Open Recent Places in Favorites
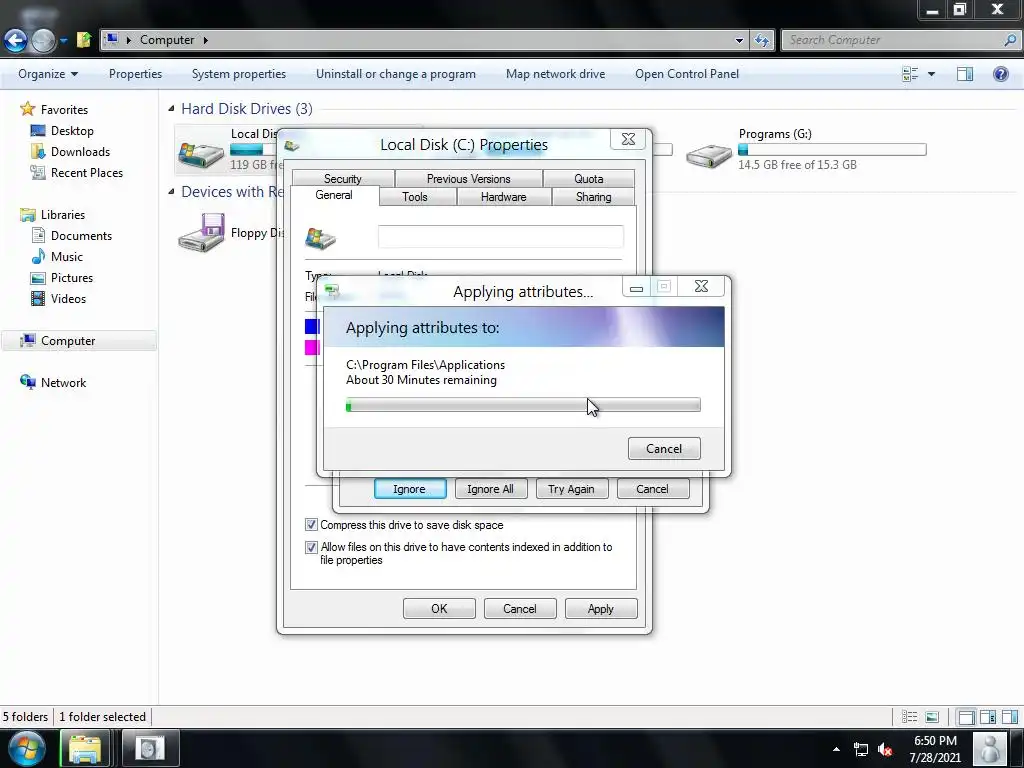 [x=87, y=172]
